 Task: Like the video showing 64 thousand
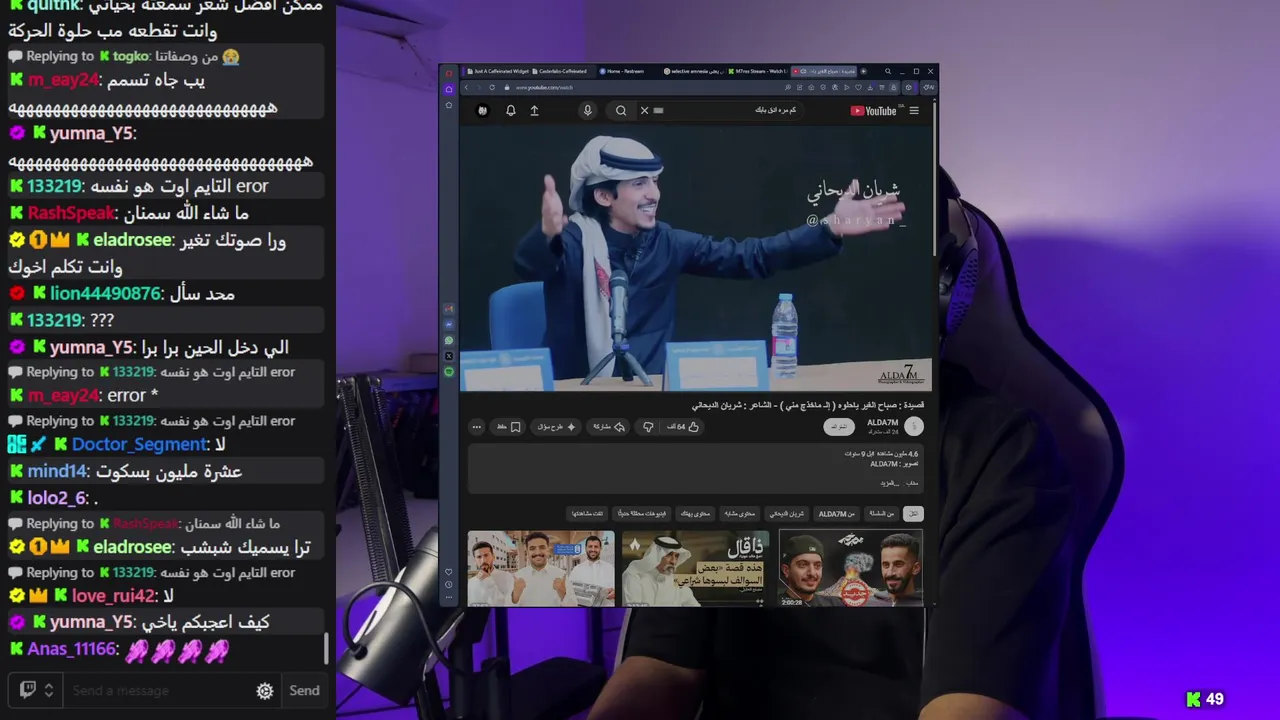click(683, 427)
